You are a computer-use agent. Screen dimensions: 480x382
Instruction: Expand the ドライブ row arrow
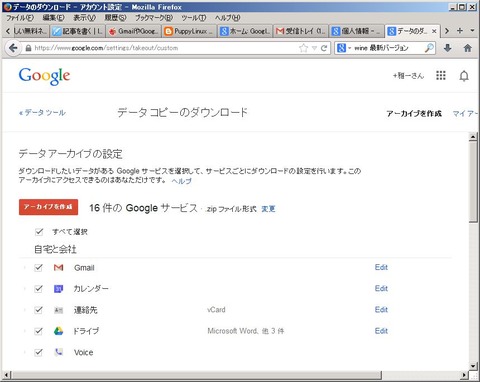(x=25, y=331)
